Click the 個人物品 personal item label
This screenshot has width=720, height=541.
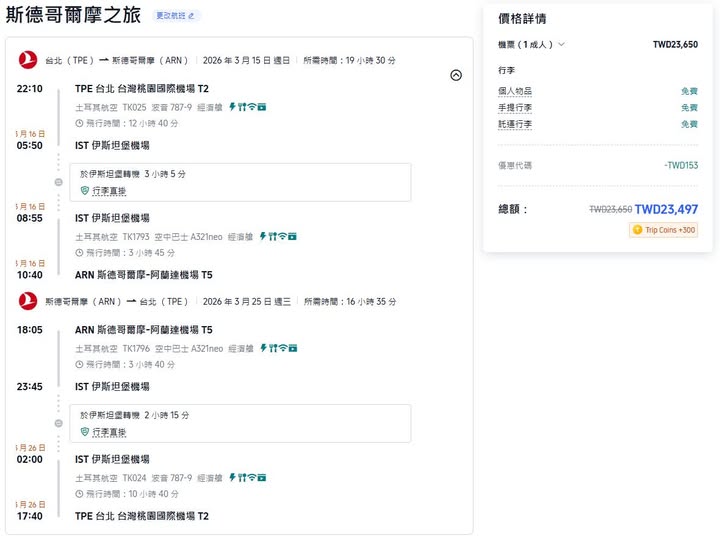(x=514, y=91)
